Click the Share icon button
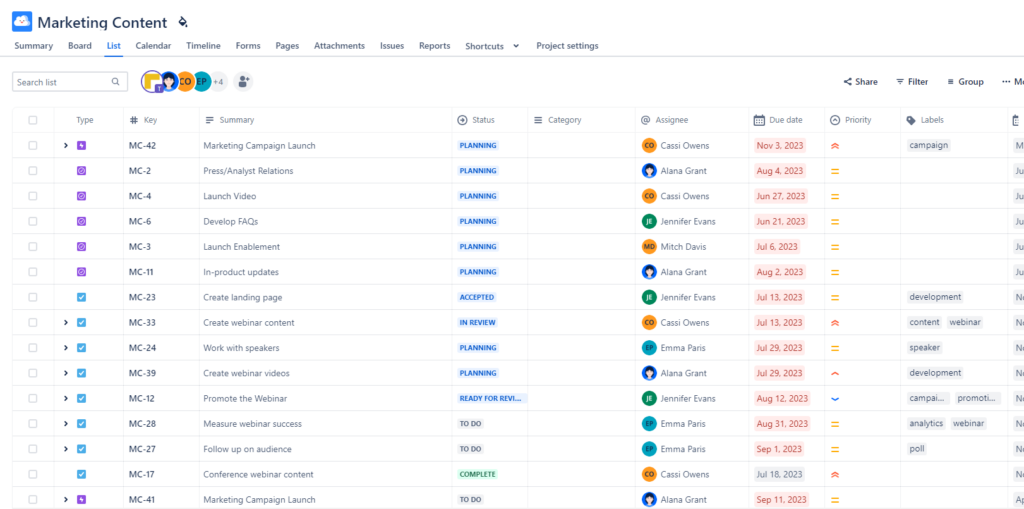Image resolution: width=1024 pixels, height=509 pixels. click(860, 82)
